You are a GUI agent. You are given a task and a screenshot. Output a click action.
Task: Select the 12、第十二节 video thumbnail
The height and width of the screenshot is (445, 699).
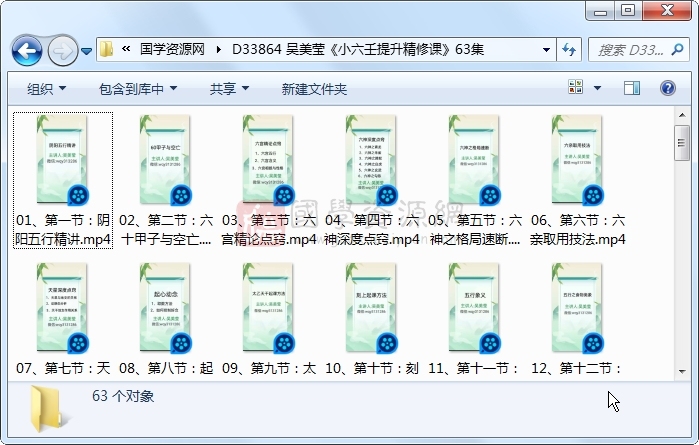577,308
